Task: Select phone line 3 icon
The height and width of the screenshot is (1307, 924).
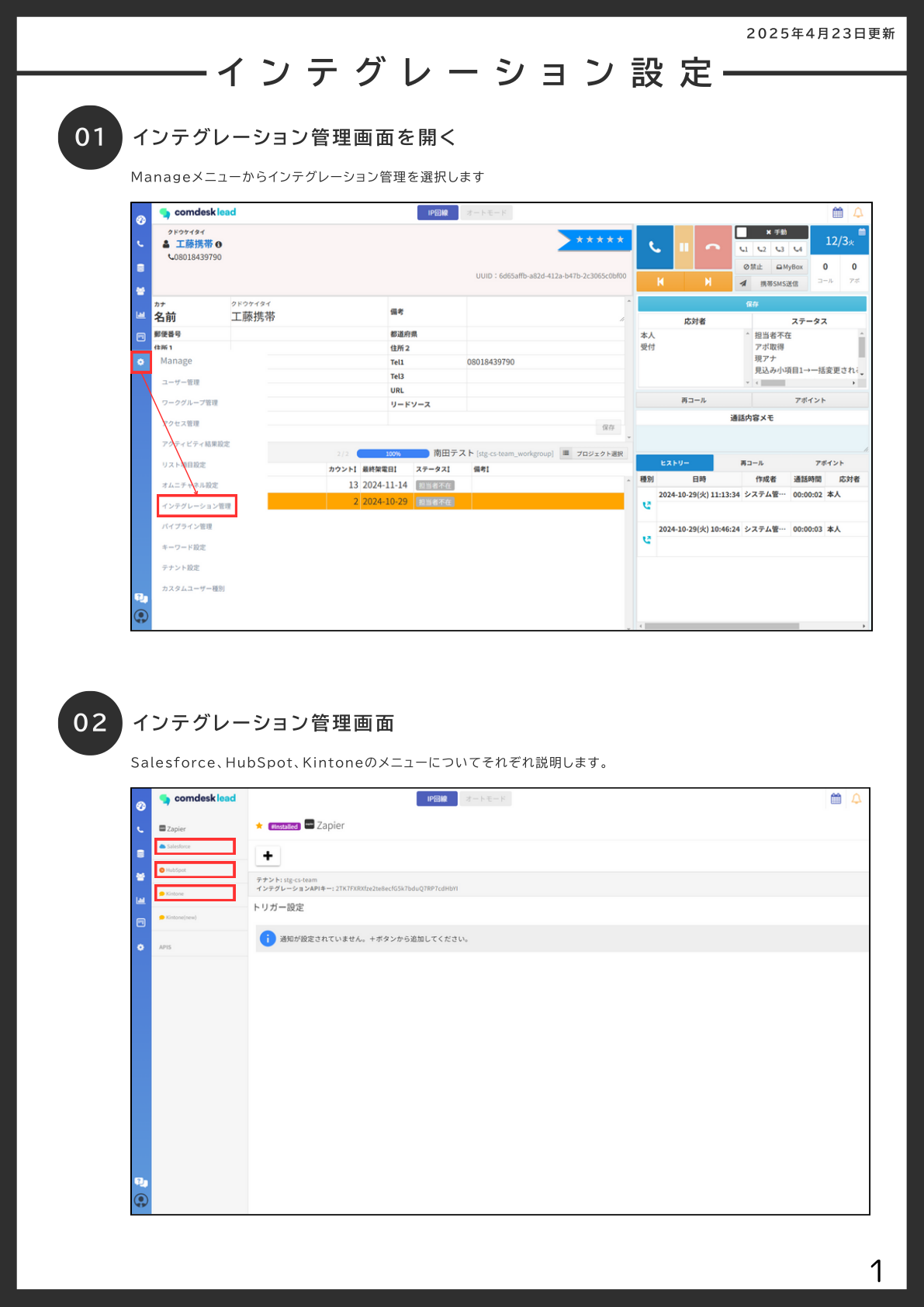Action: (780, 249)
